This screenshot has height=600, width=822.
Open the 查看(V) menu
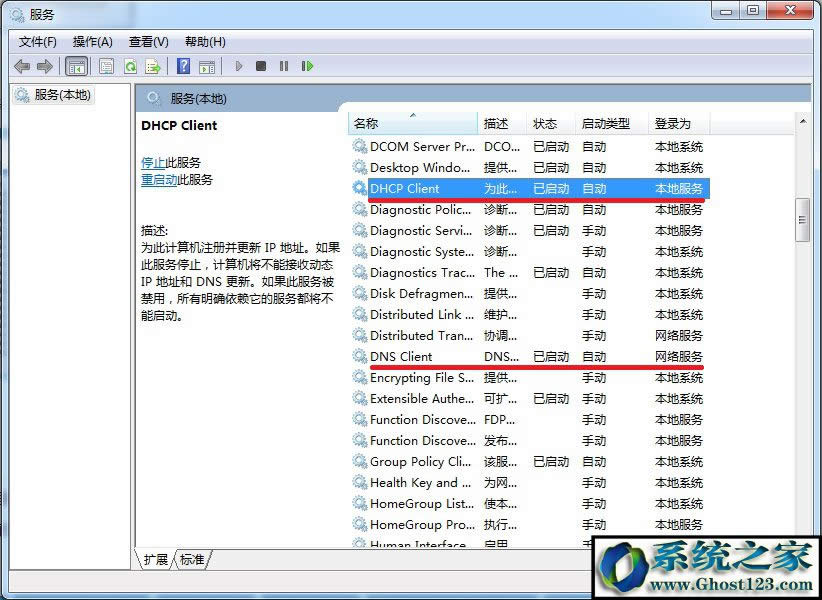pos(147,41)
